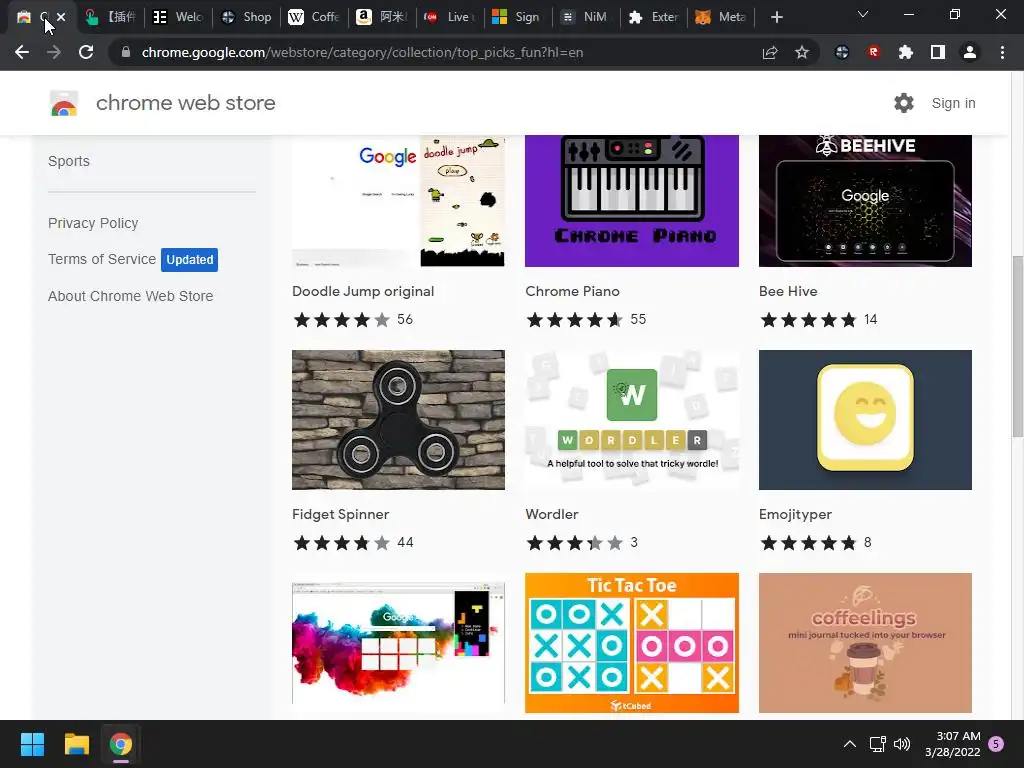Open Terms of Service link
The height and width of the screenshot is (768, 1024).
coord(102,259)
